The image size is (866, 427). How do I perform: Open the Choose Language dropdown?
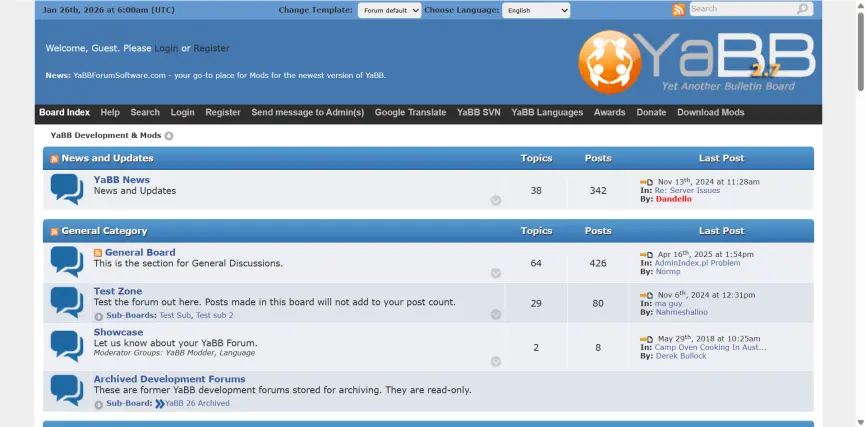536,10
